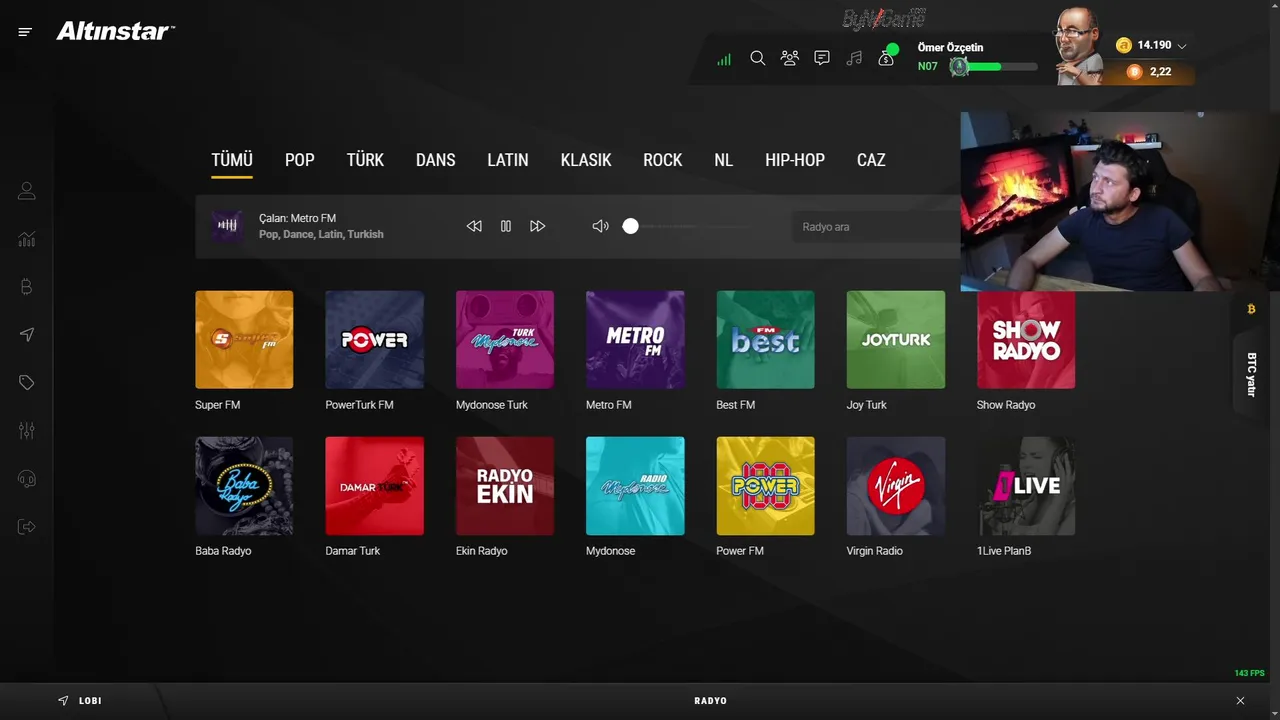Open profile icon in left sidebar
The image size is (1280, 720).
coord(27,191)
